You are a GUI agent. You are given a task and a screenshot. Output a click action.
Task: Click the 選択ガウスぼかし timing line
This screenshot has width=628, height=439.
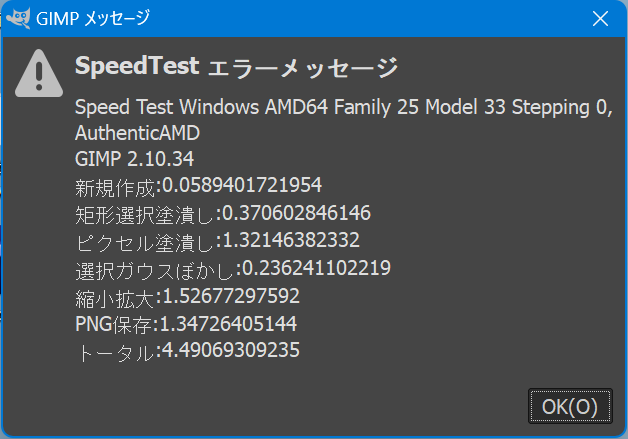233,269
